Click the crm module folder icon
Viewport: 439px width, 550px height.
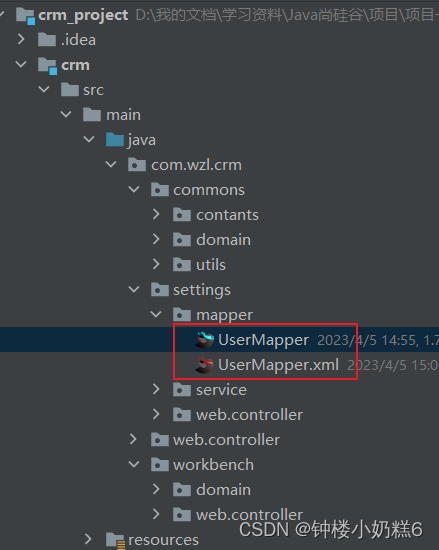[47, 66]
